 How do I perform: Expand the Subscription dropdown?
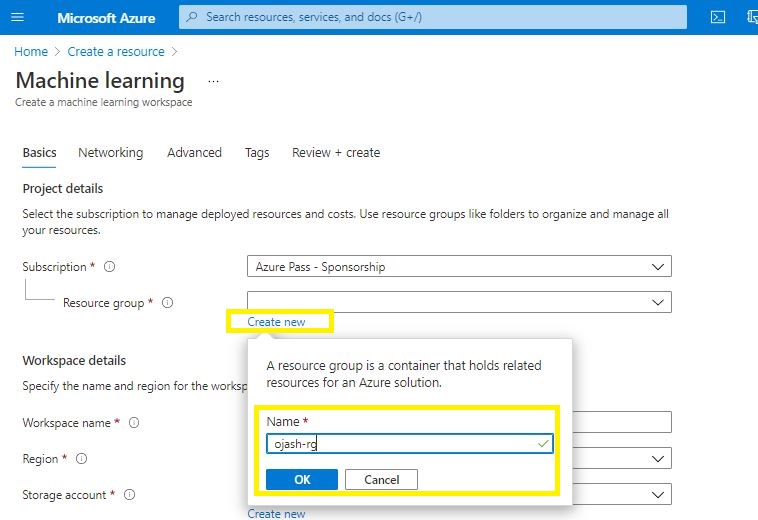click(657, 267)
